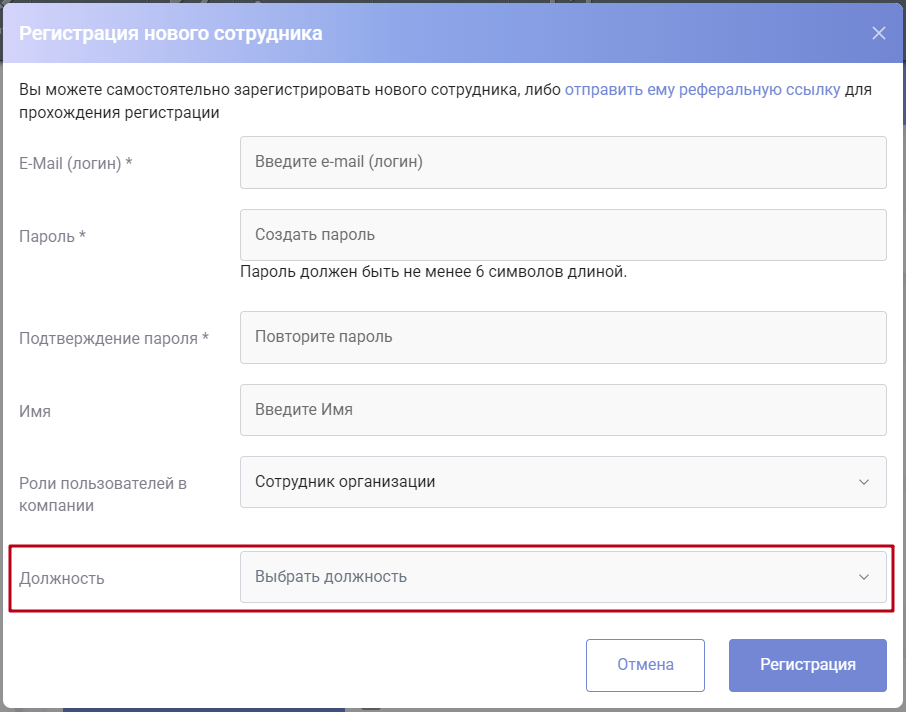The height and width of the screenshot is (712, 906).
Task: Close the employee registration dialog
Action: pyautogui.click(x=878, y=33)
